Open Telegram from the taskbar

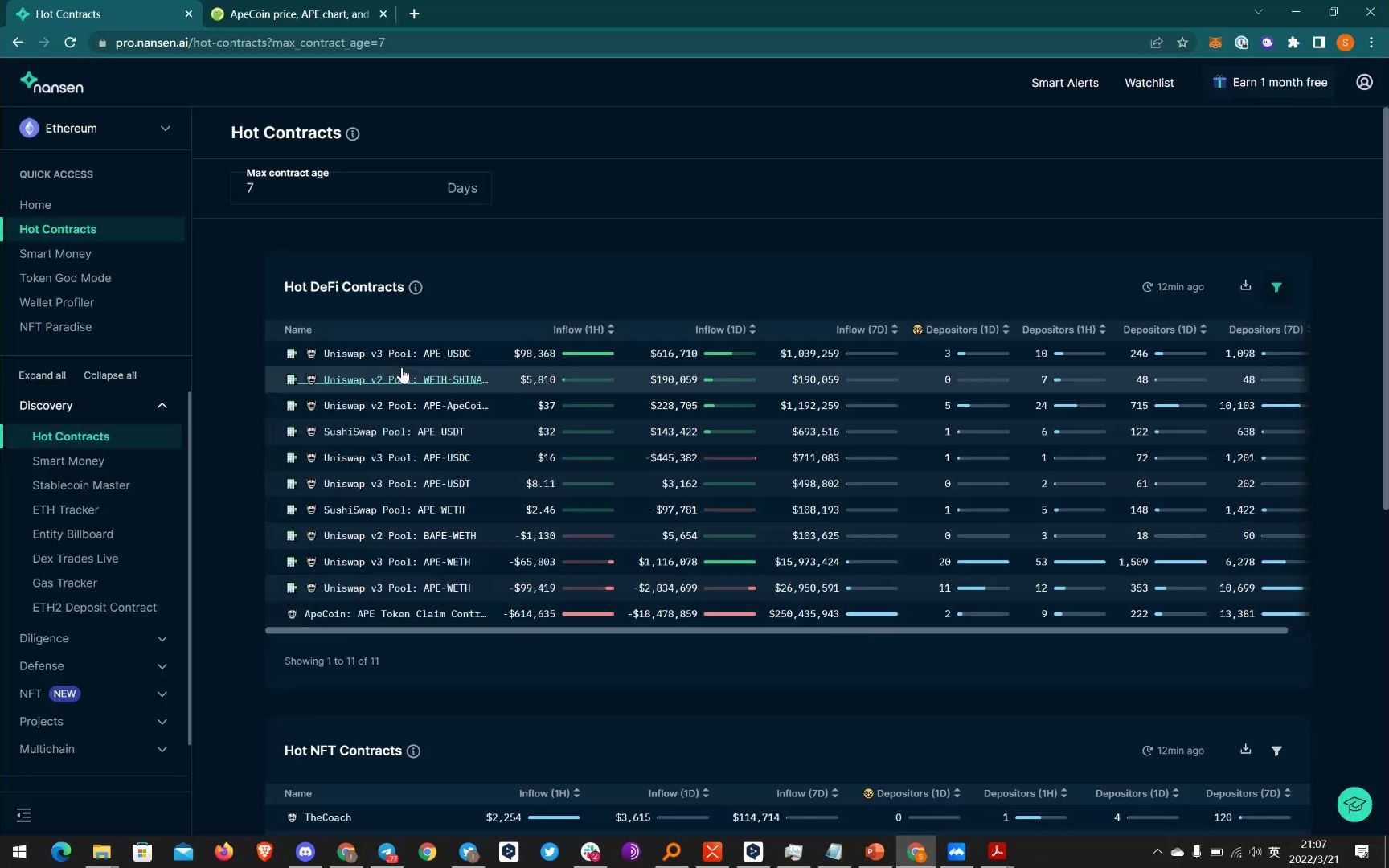click(x=387, y=852)
